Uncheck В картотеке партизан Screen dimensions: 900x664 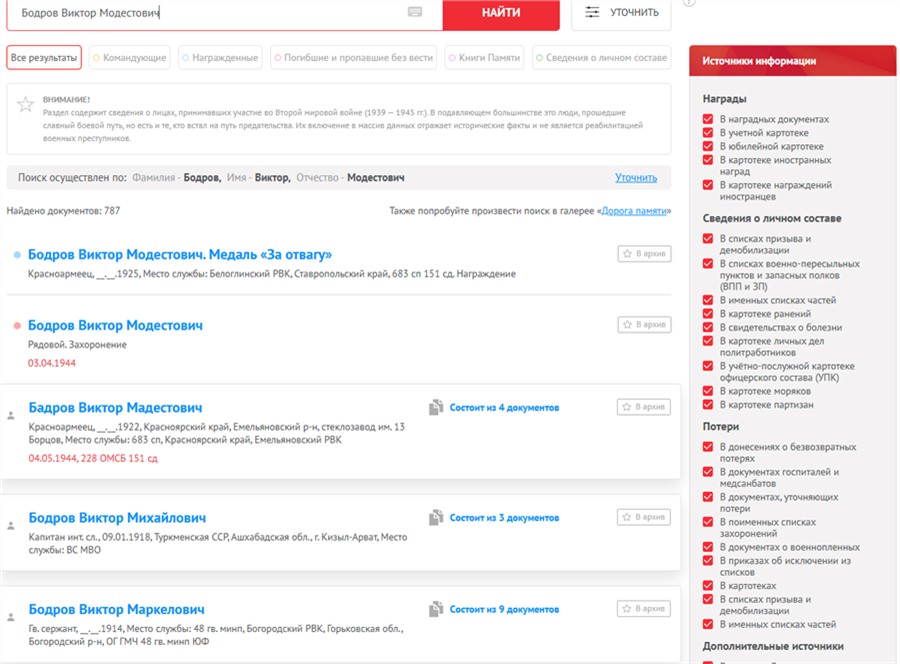[708, 405]
